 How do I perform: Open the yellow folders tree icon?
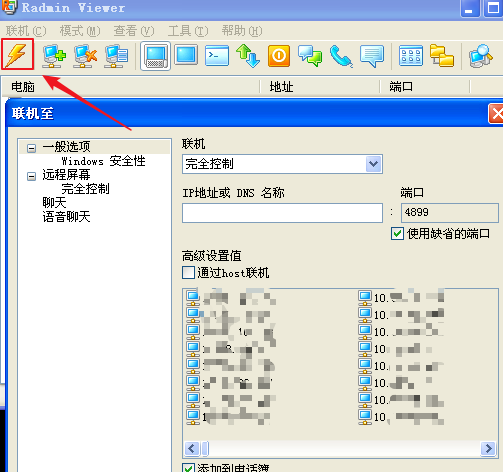coord(442,56)
